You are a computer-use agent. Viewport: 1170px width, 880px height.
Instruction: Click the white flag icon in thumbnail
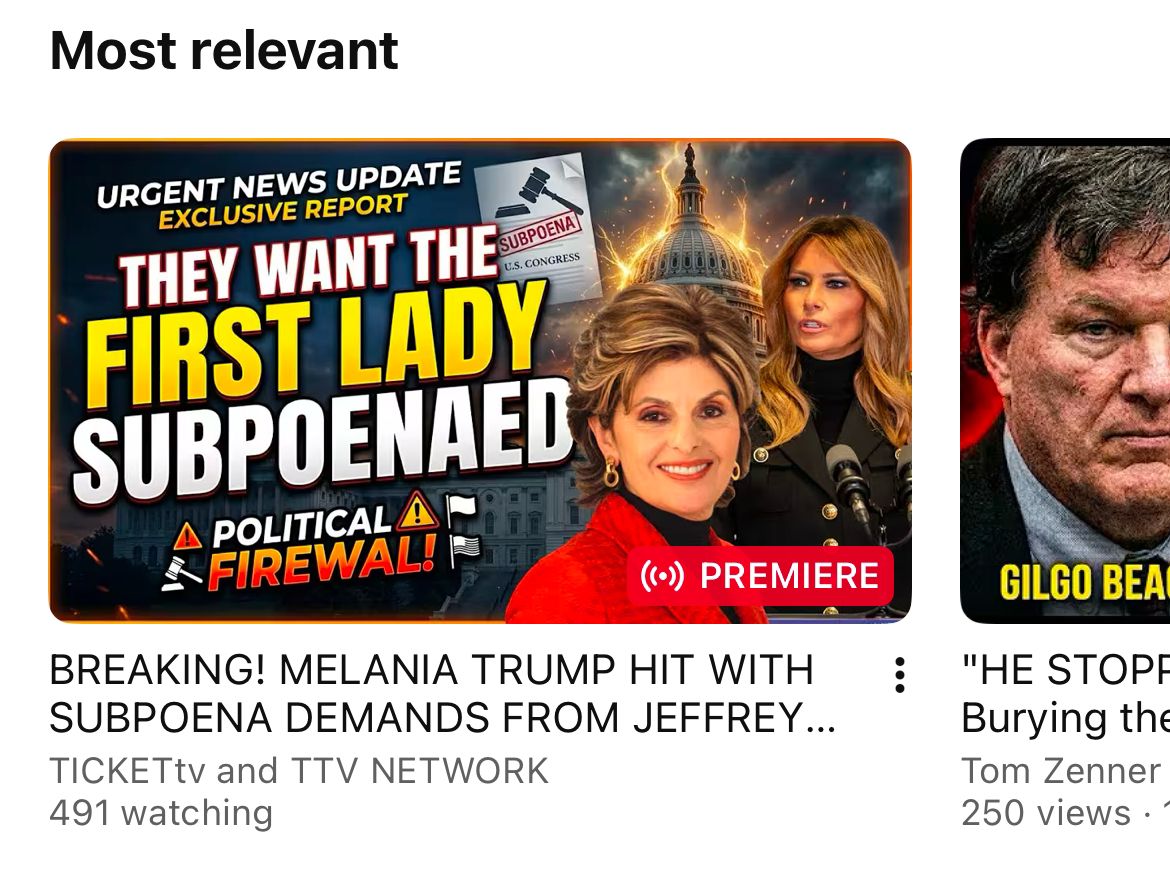[460, 510]
